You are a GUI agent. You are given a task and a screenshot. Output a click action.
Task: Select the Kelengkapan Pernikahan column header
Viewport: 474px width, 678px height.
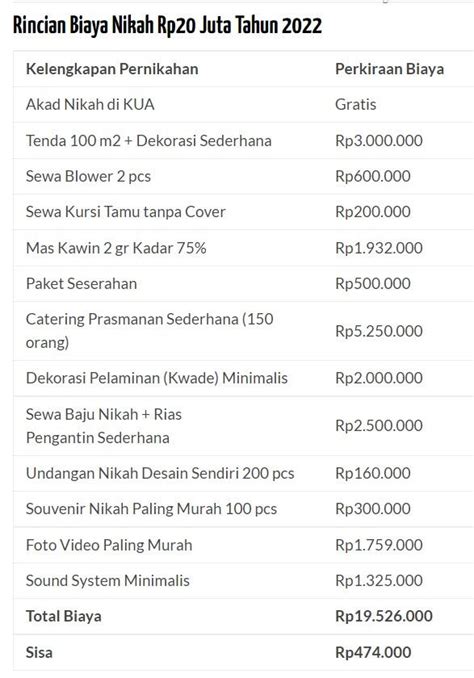click(112, 69)
